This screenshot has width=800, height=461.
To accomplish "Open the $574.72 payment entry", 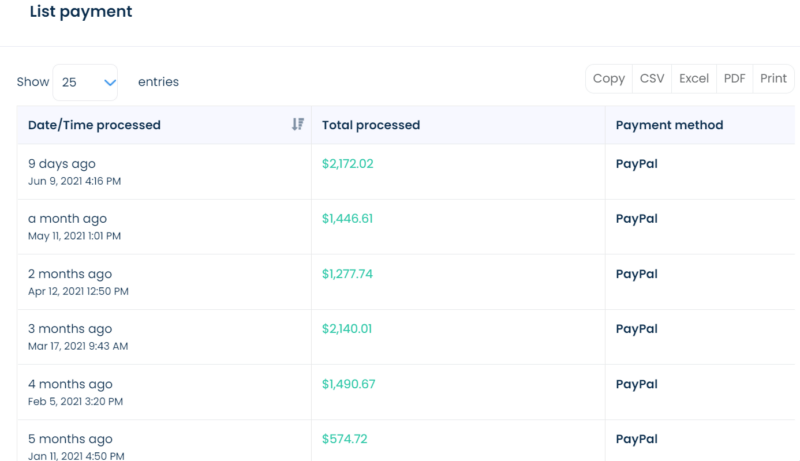I will pos(345,439).
